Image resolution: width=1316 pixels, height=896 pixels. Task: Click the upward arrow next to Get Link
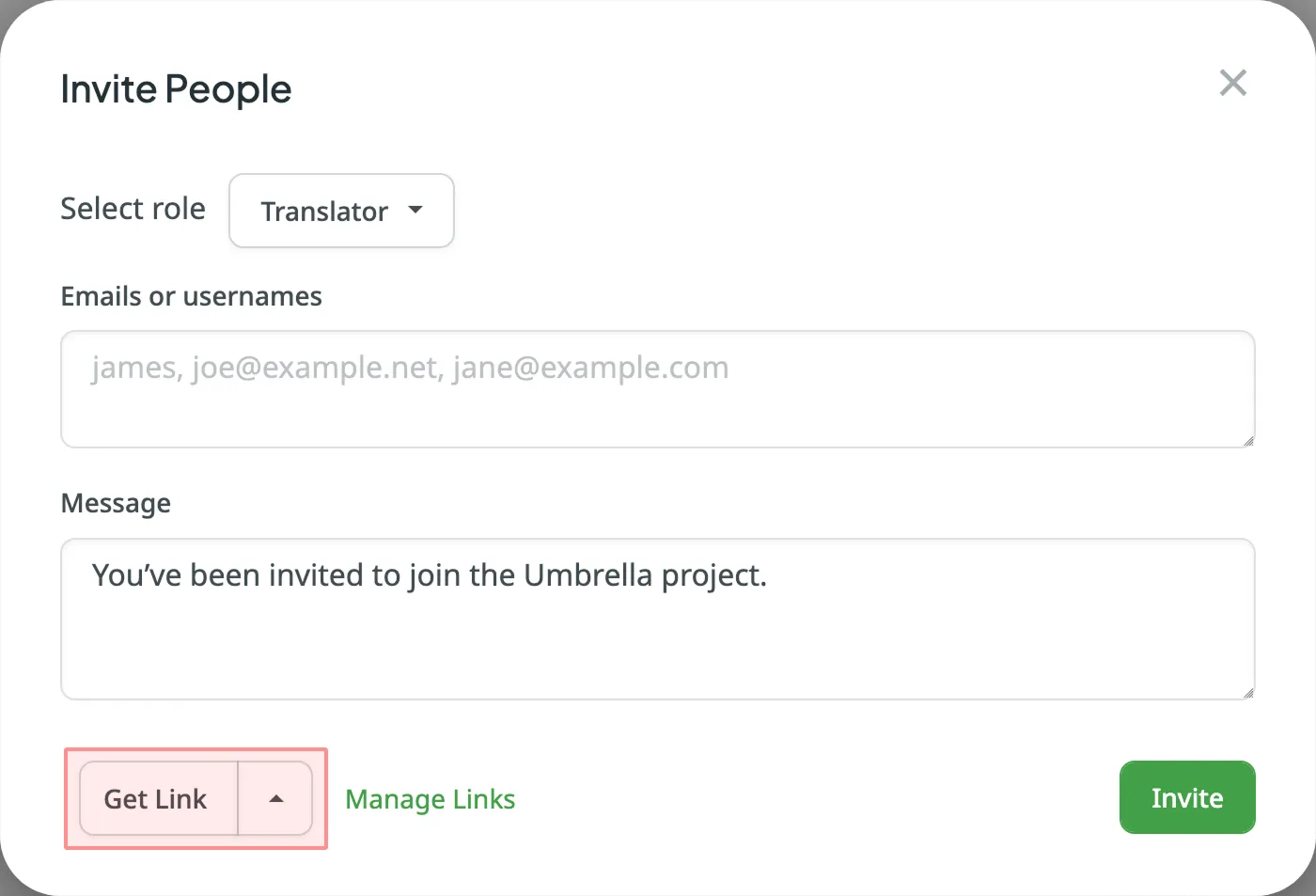(275, 797)
